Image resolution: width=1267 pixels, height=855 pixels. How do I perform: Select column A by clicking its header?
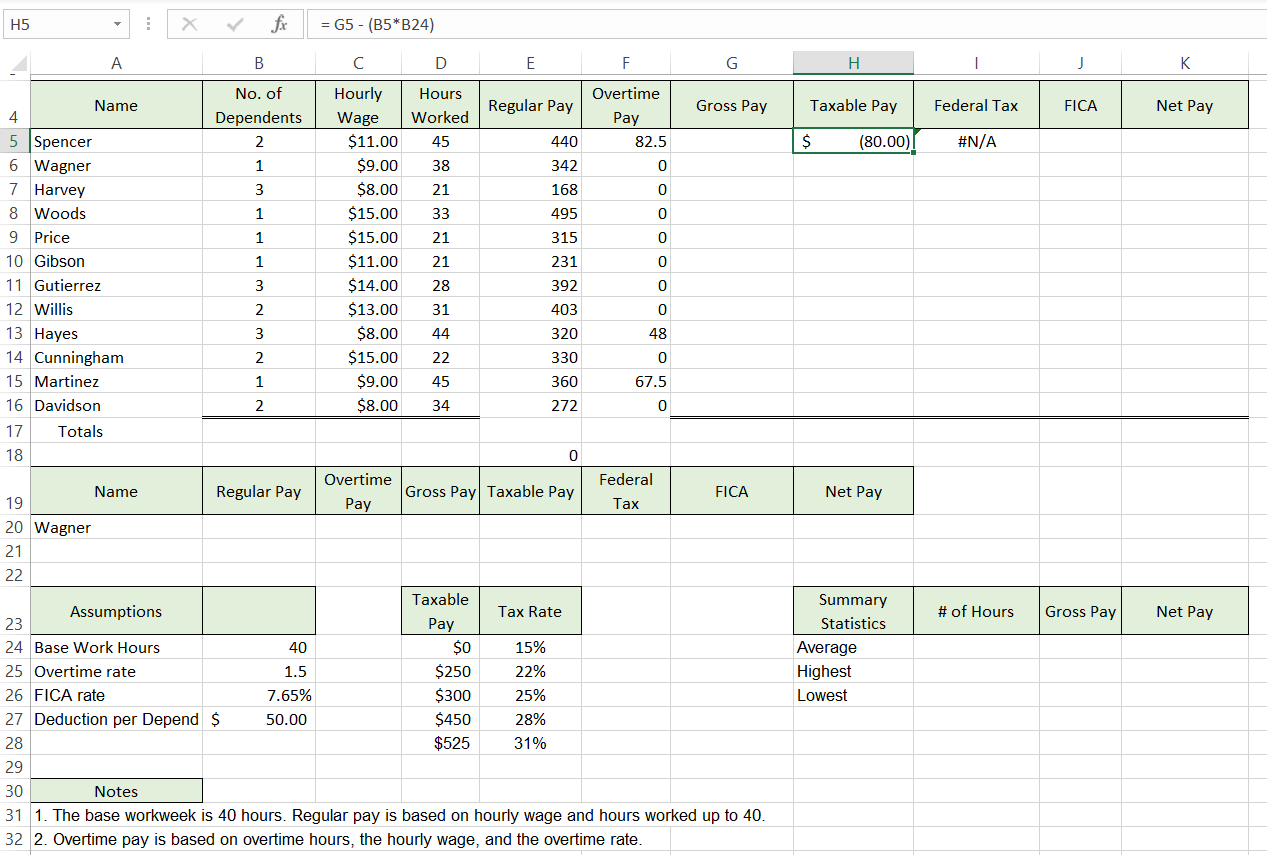(116, 62)
